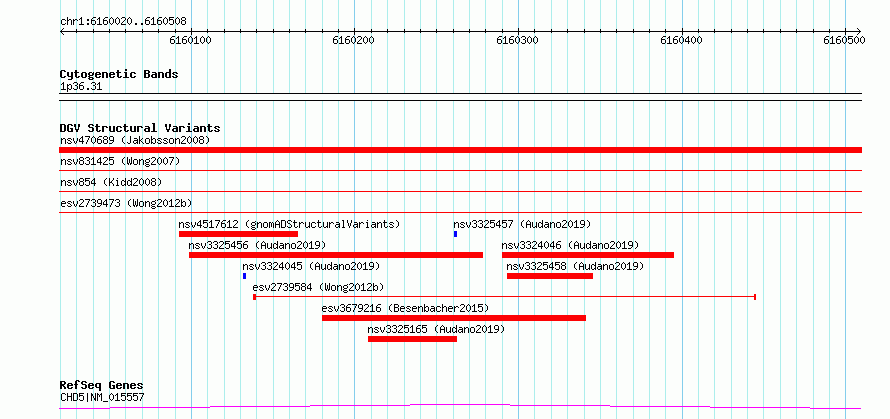
Task: Click ruler tick label 6160500
Action: click(845, 40)
